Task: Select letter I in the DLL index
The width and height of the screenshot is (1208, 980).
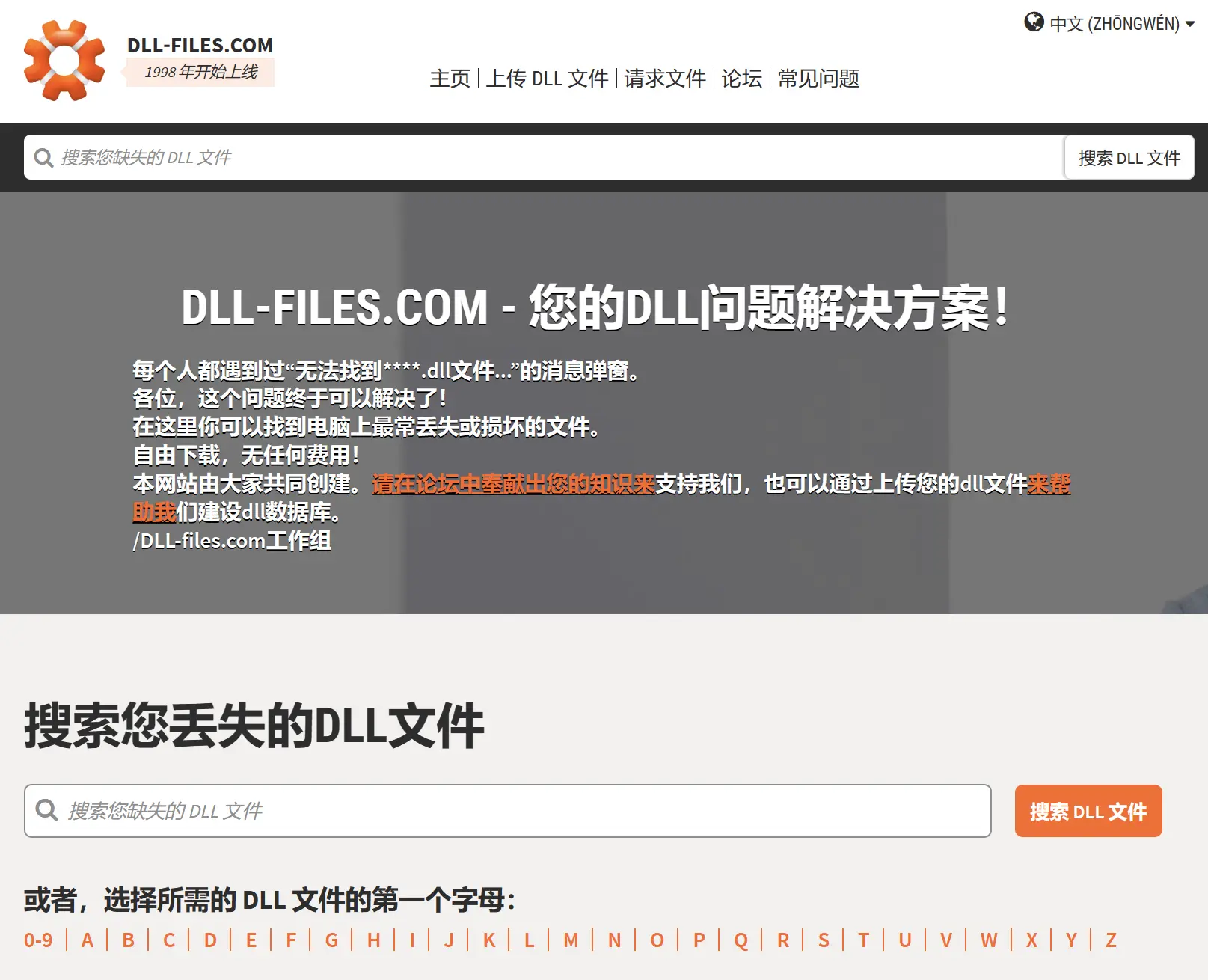Action: tap(412, 940)
